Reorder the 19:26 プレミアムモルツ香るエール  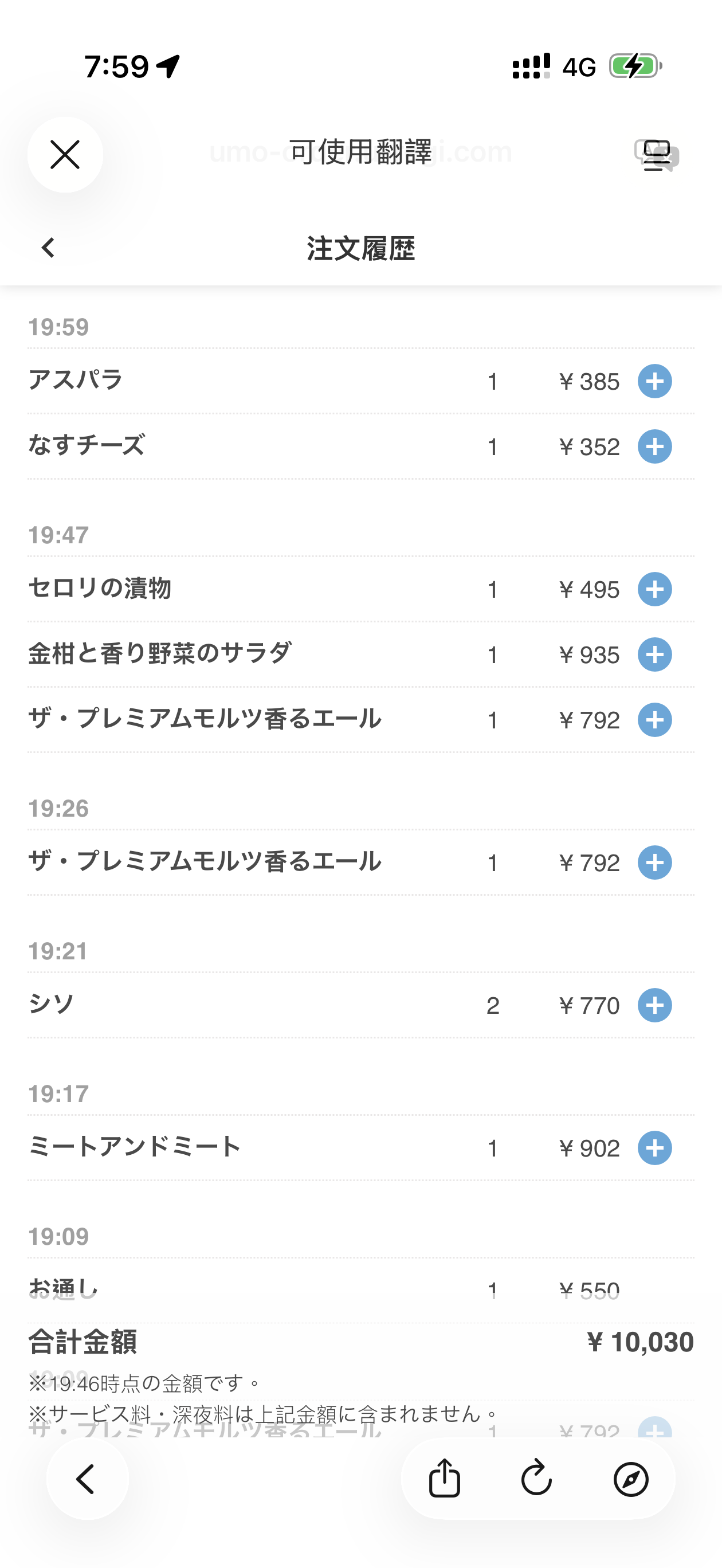coord(654,863)
